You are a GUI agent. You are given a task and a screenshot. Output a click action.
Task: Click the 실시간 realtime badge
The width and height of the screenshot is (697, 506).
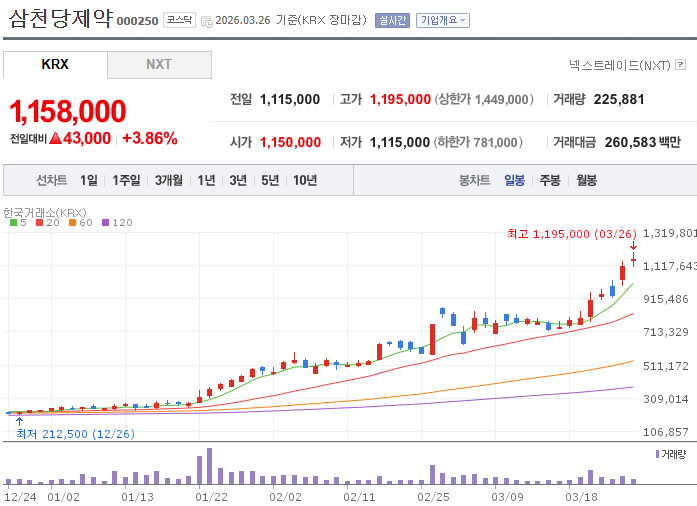coord(392,20)
